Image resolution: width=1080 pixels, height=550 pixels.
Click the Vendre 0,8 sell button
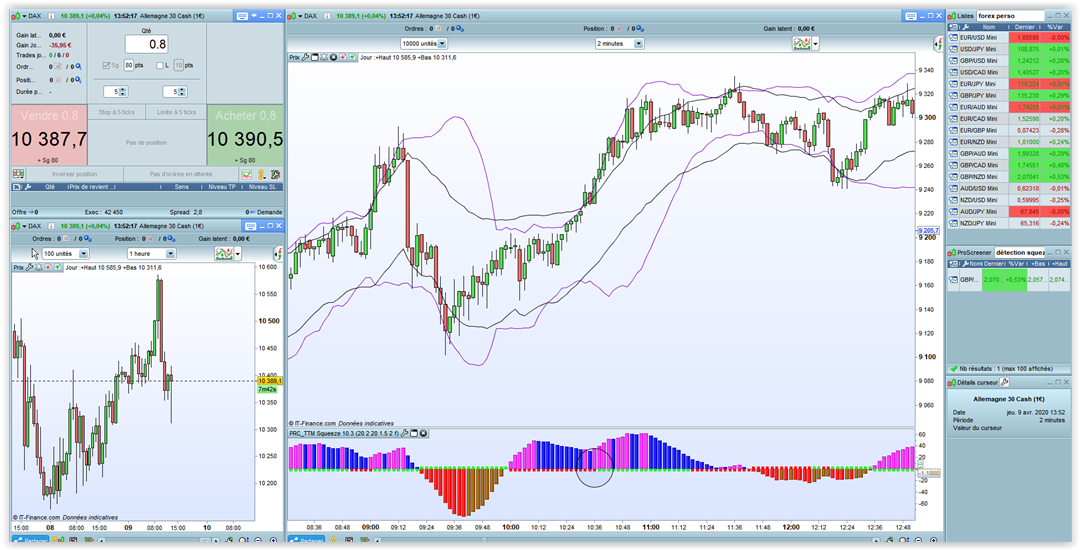click(49, 135)
